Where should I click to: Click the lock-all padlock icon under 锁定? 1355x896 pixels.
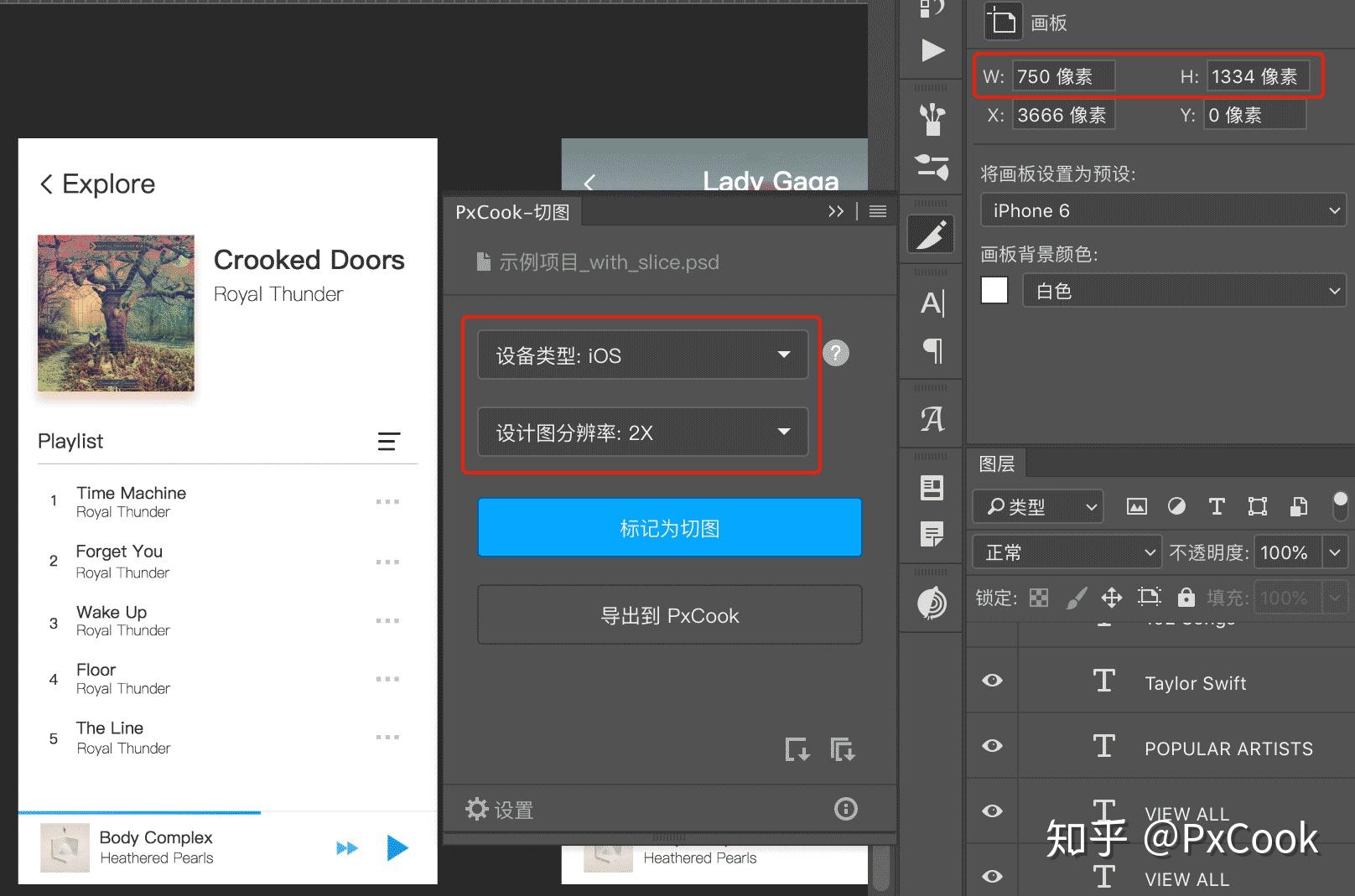(x=1186, y=598)
